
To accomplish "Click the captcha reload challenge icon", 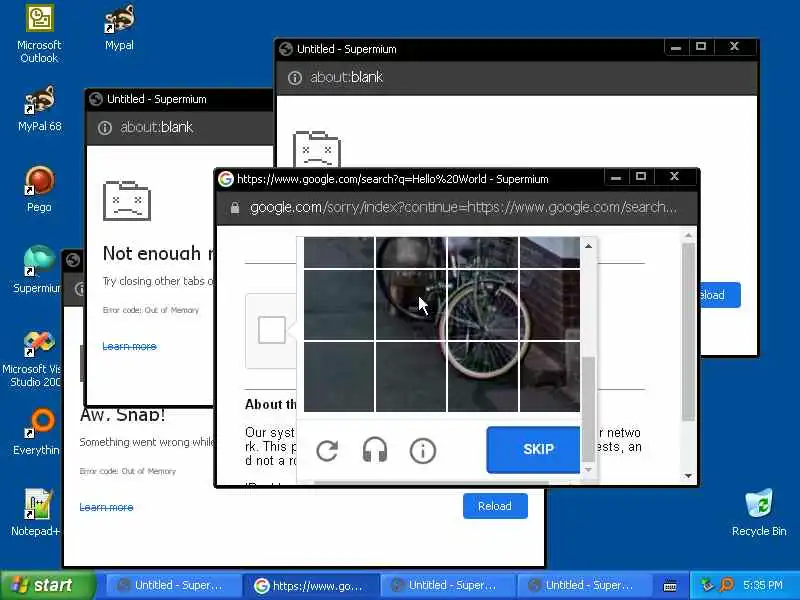I will (327, 451).
